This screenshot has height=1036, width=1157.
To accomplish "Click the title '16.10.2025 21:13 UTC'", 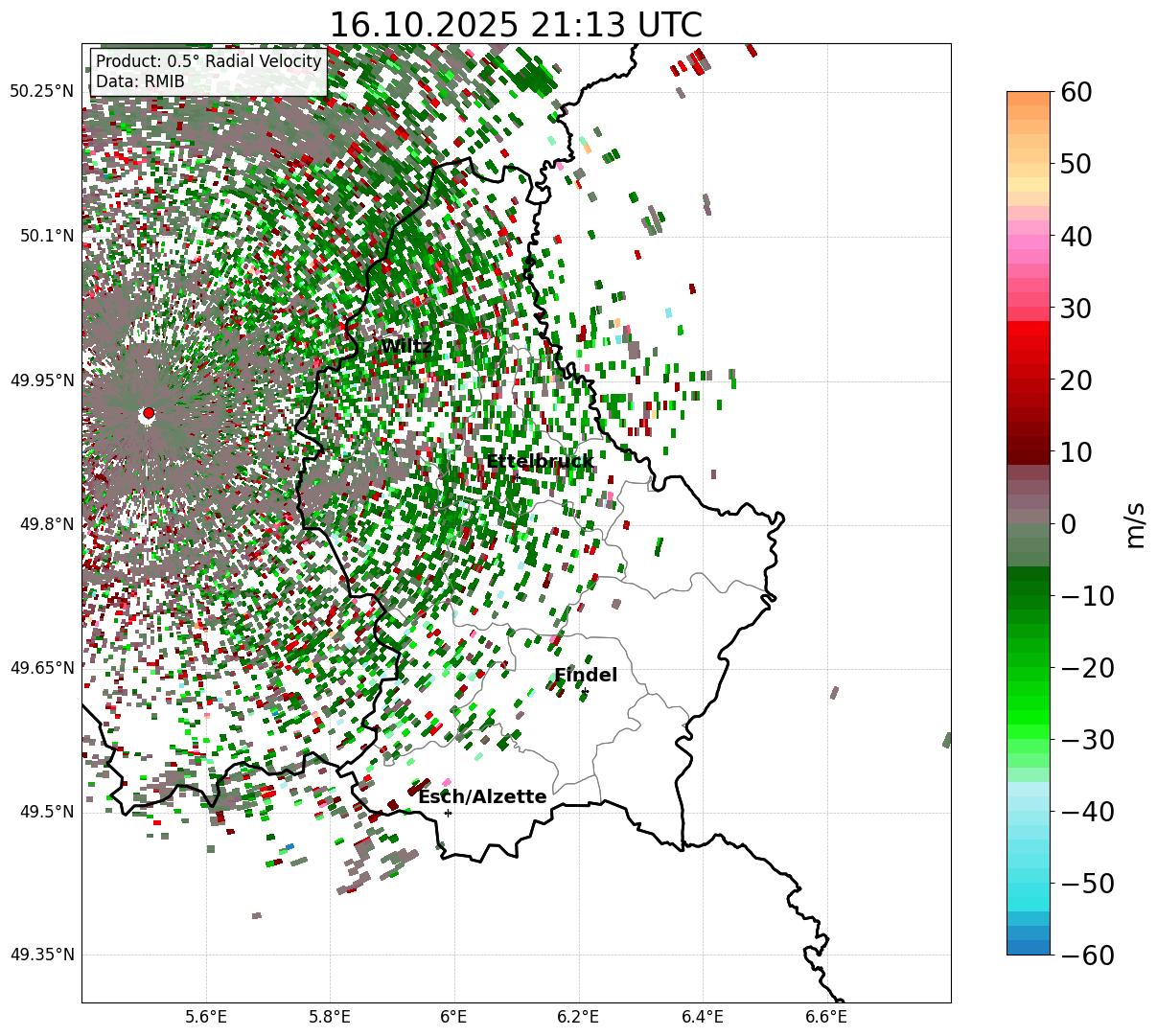I will (516, 25).
